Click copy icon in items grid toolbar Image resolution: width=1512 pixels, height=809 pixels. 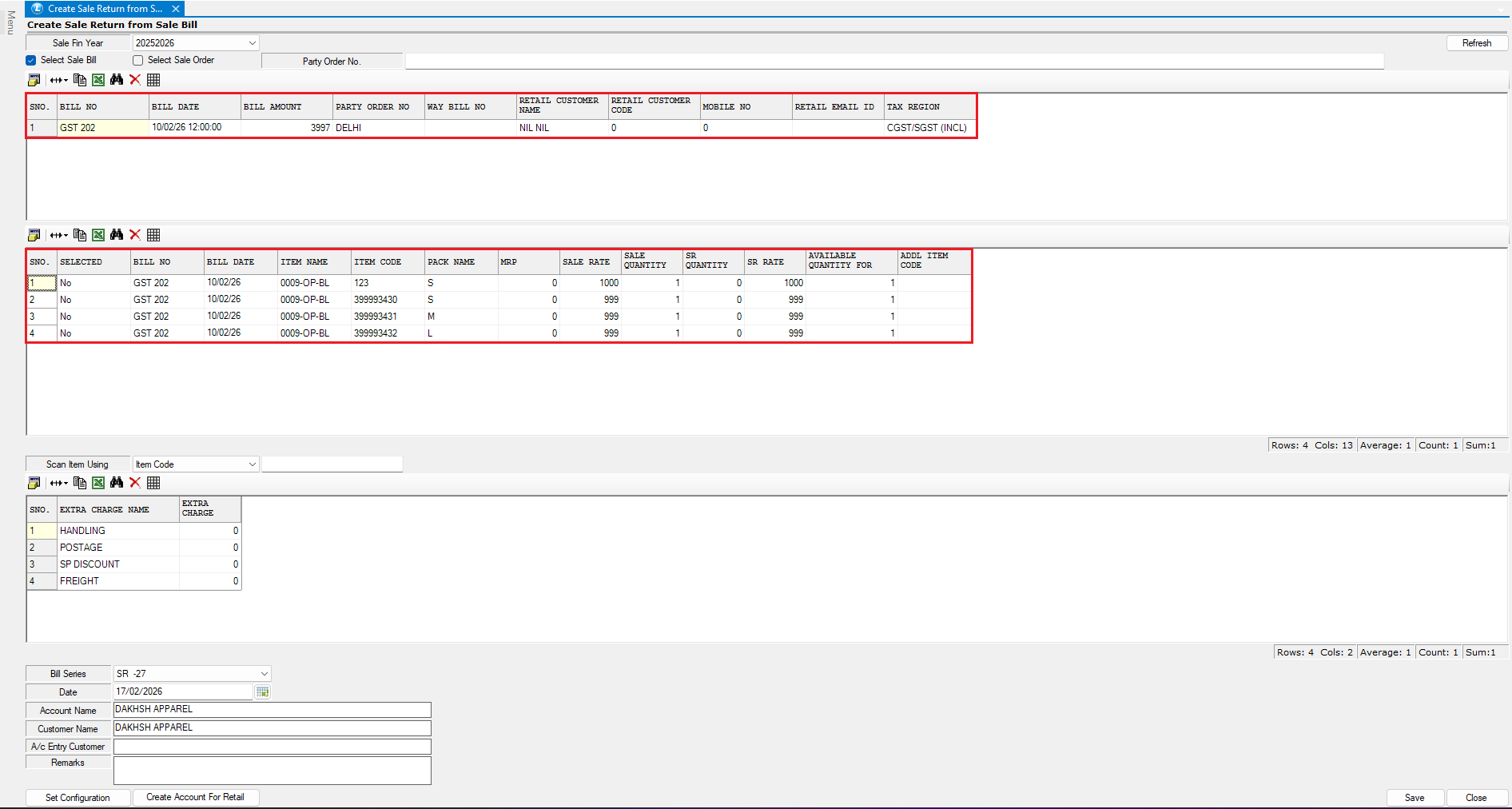point(80,235)
